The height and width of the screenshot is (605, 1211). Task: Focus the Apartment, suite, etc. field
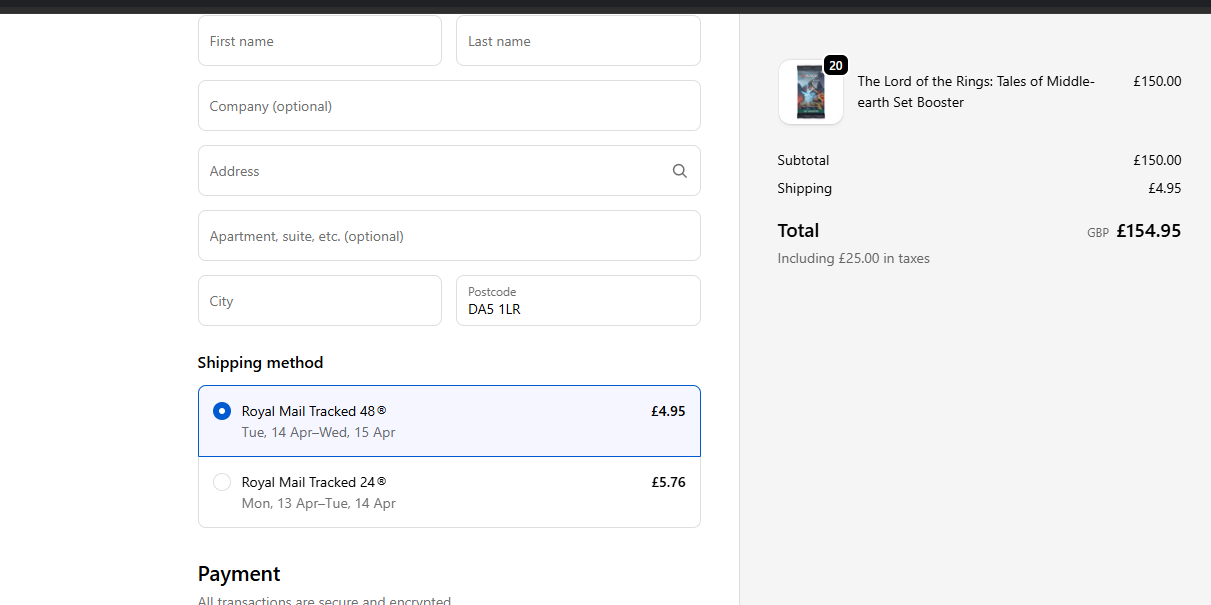click(449, 236)
